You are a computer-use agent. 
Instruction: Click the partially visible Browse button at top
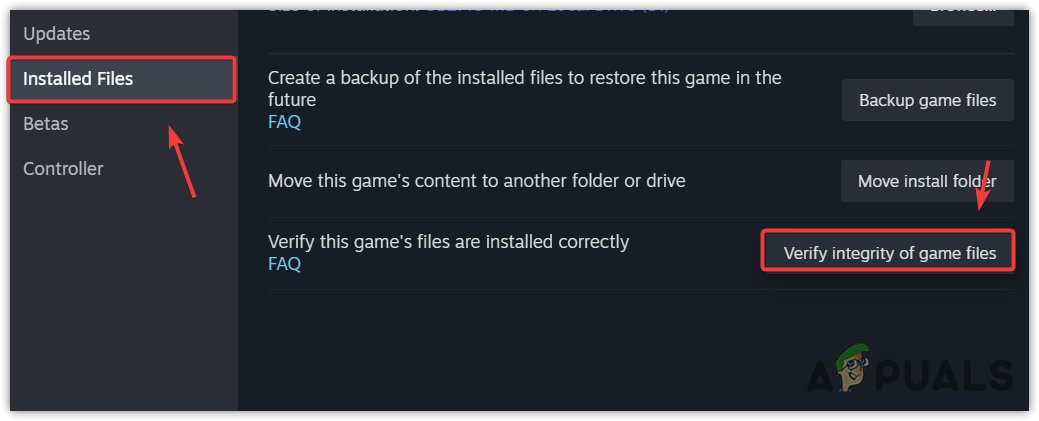point(963,10)
